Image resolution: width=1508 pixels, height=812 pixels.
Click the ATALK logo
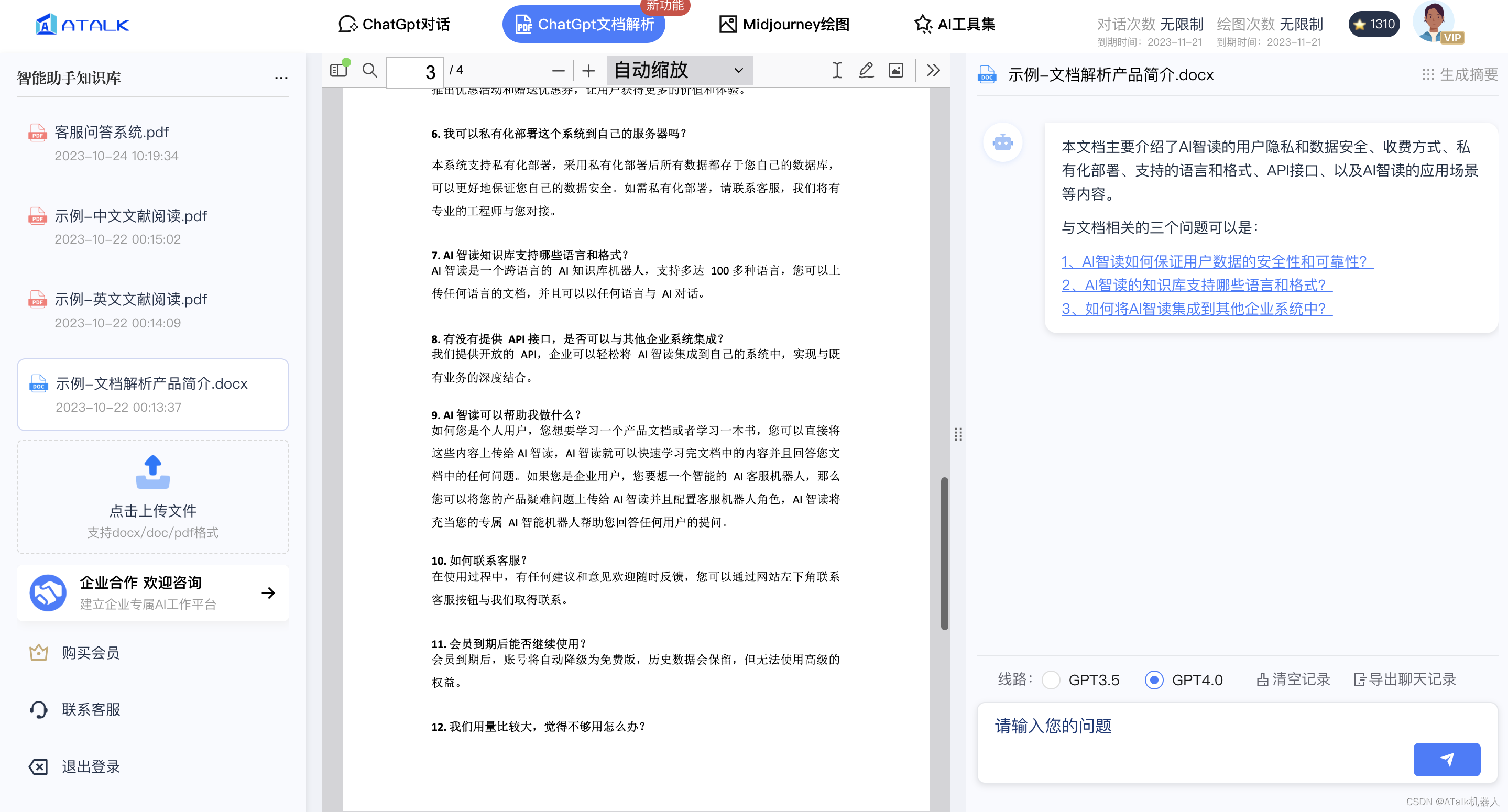[x=82, y=24]
